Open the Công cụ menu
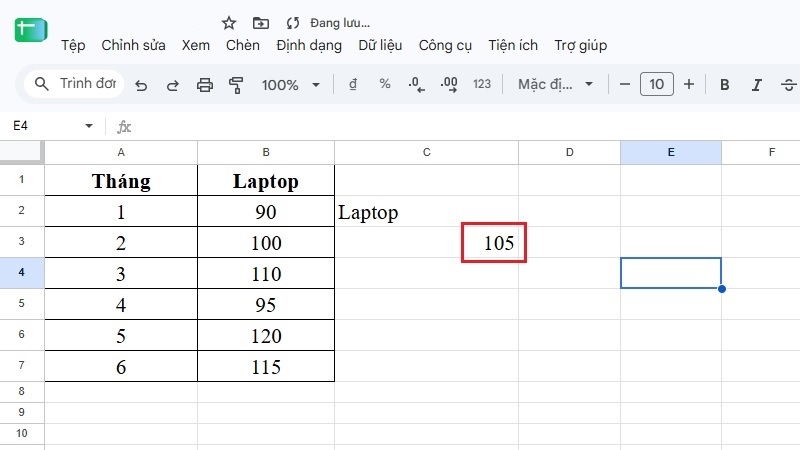The width and height of the screenshot is (800, 450). 445,45
